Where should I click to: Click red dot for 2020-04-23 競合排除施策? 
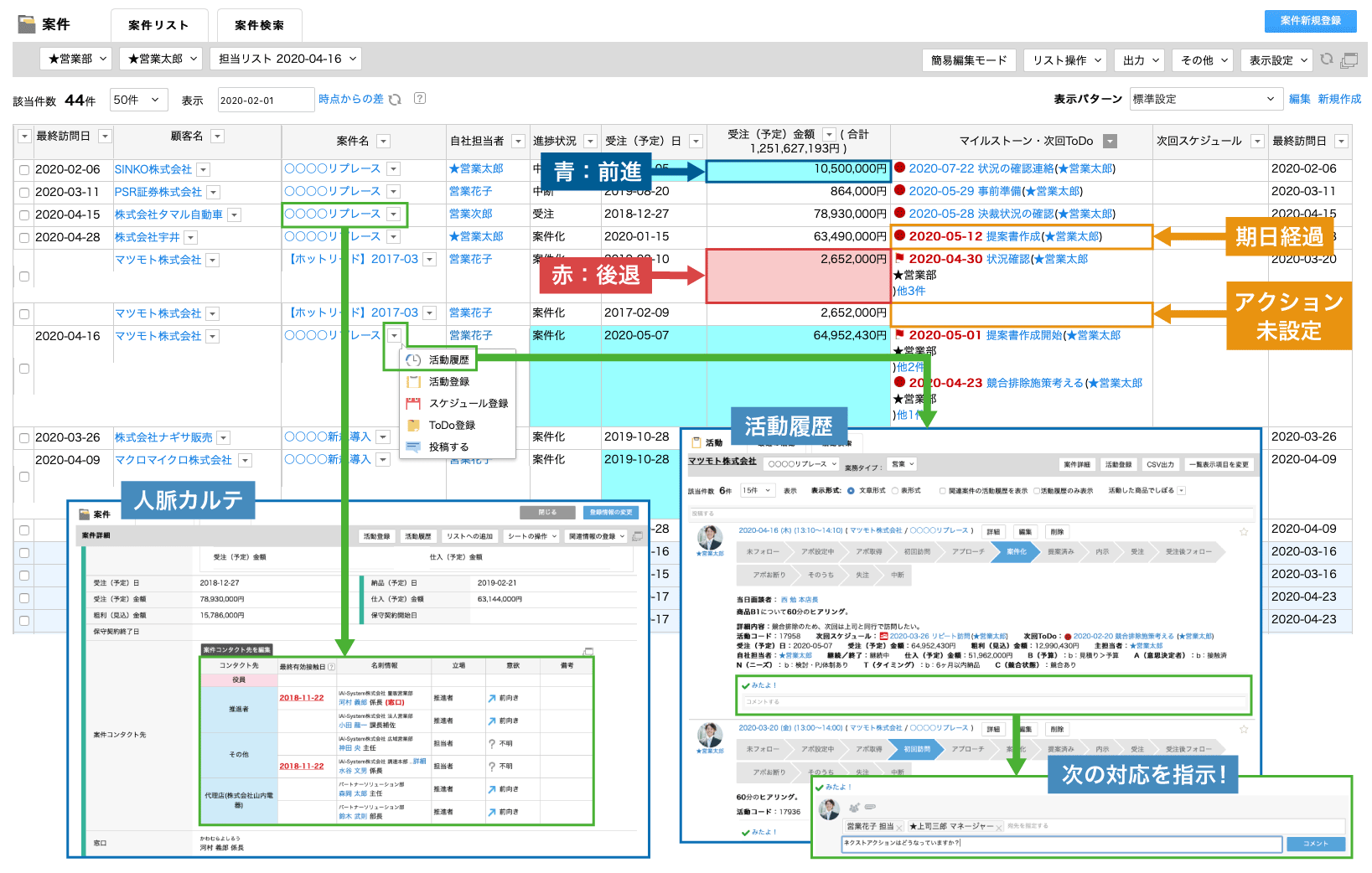point(900,383)
